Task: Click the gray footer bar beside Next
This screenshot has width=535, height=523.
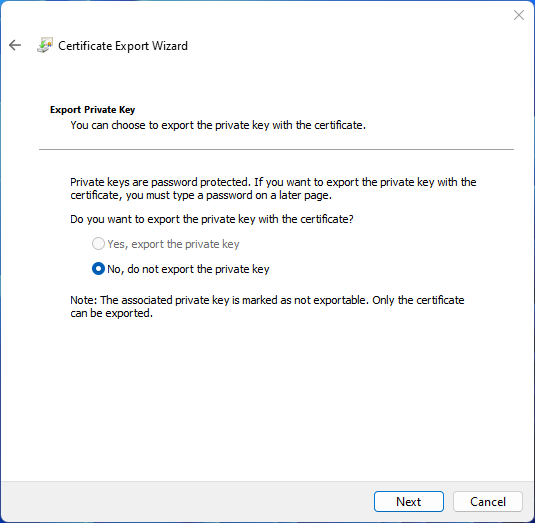Action: coord(188,502)
